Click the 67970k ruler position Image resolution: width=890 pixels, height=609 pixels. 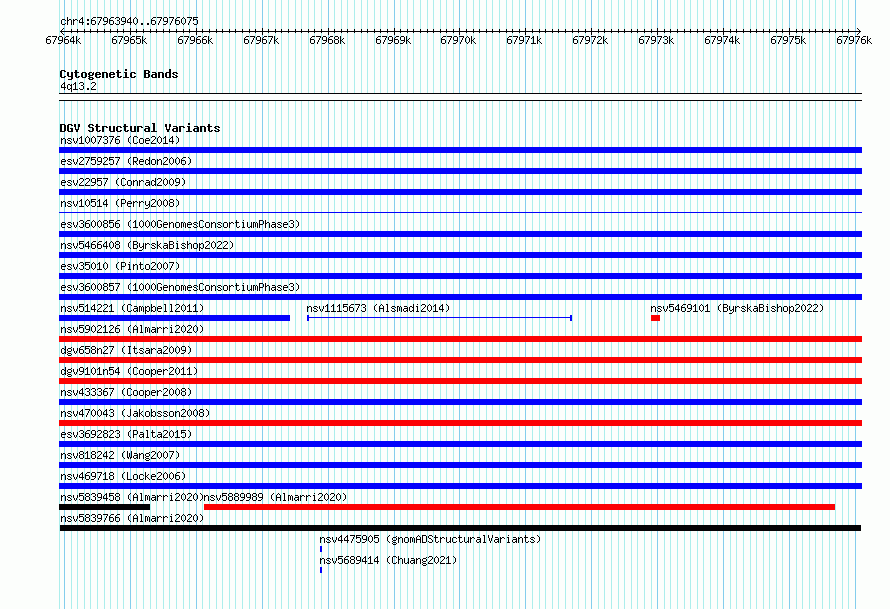click(458, 40)
